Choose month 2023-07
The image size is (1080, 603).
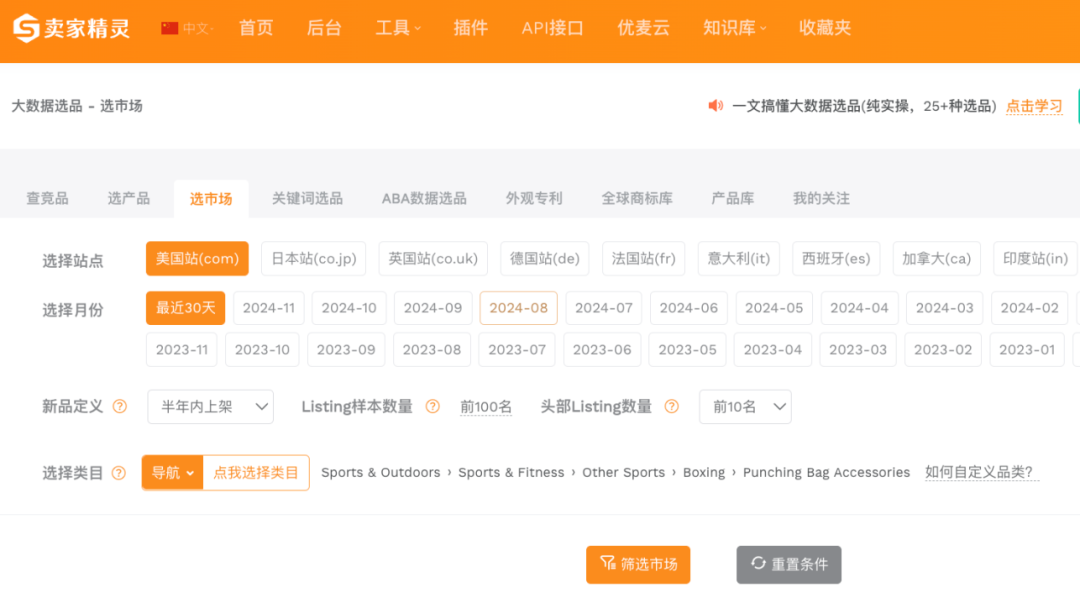click(517, 349)
